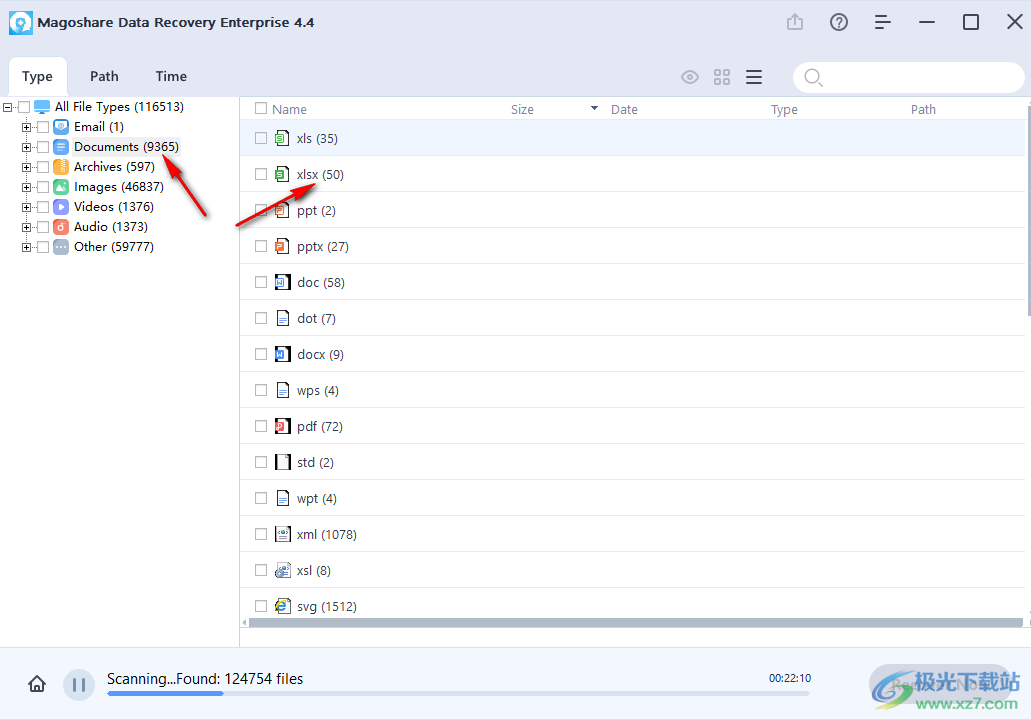
Task: Collapse the All File Types tree node
Action: [7, 107]
